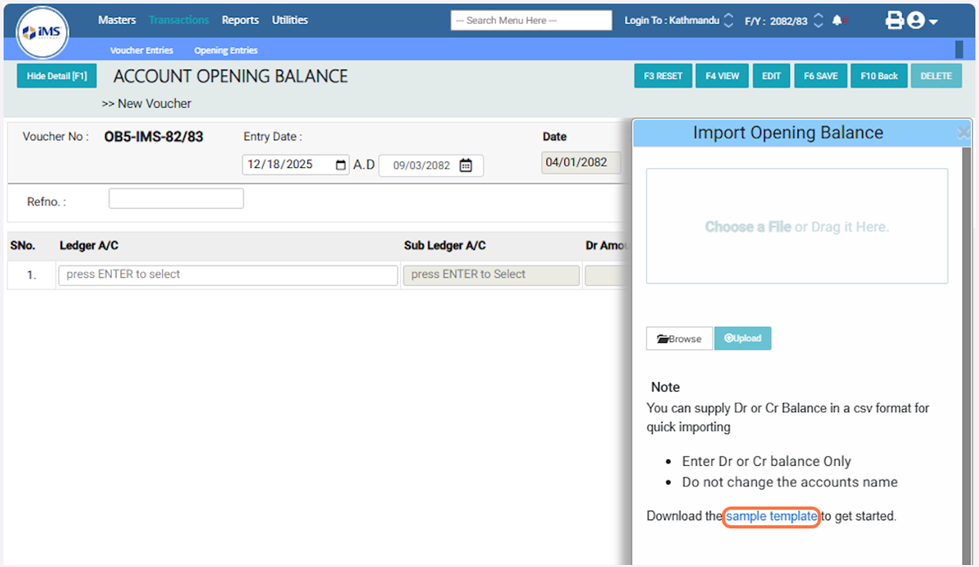Switch to Opening Entries tab
The width and height of the screenshot is (979, 567).
click(225, 50)
